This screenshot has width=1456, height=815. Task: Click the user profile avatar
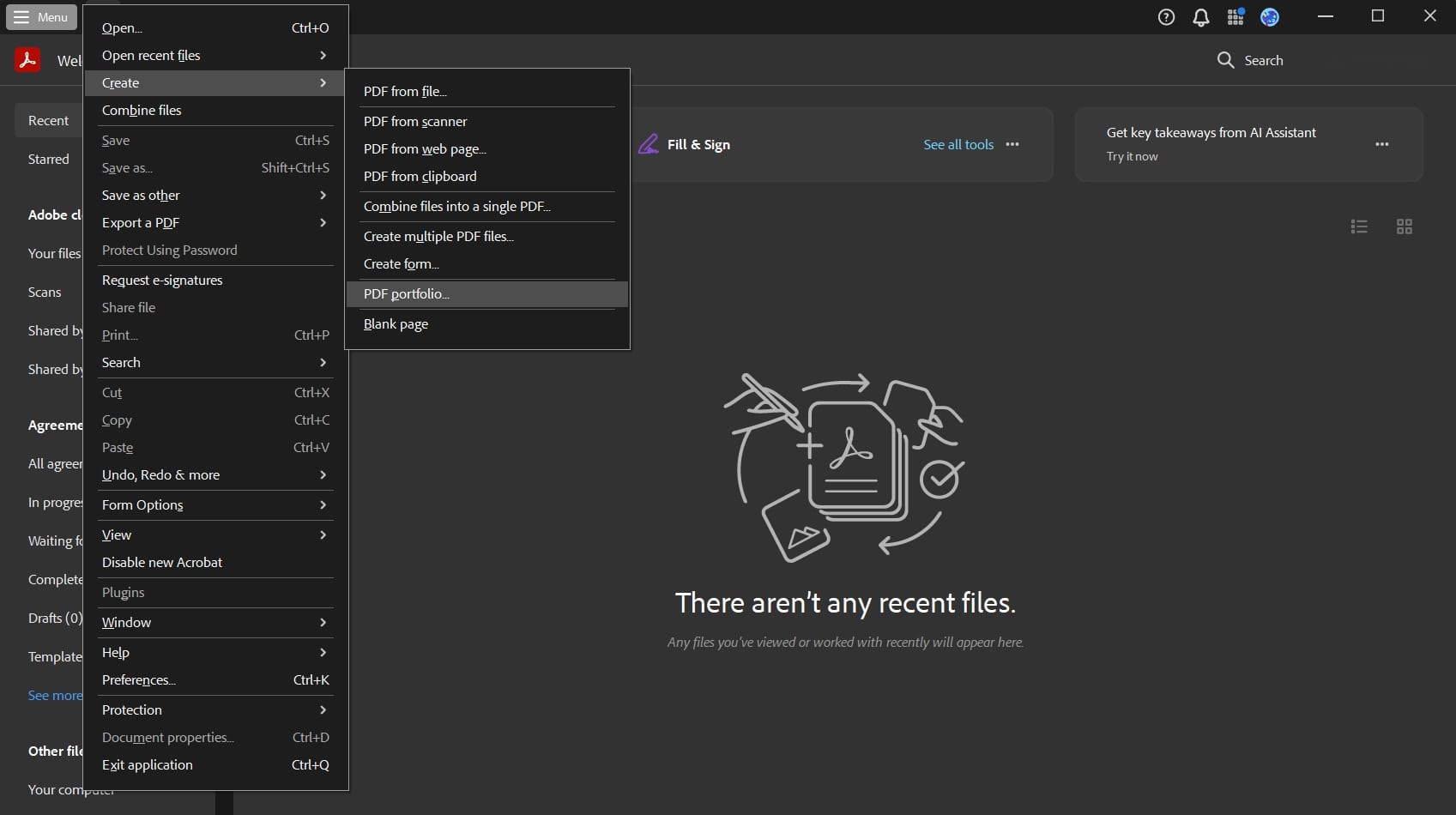tap(1270, 16)
